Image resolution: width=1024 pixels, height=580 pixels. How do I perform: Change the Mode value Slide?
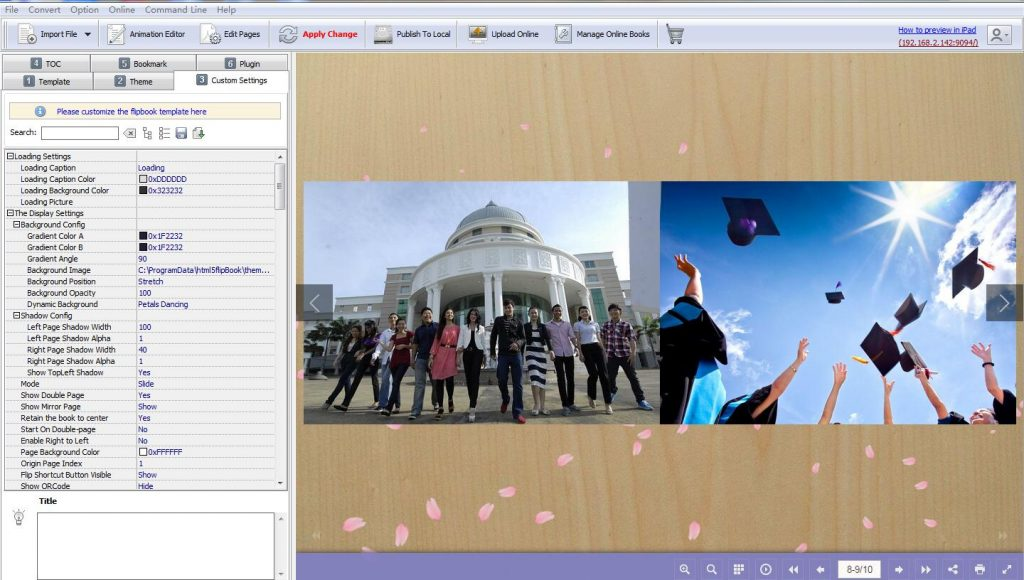click(x=146, y=384)
